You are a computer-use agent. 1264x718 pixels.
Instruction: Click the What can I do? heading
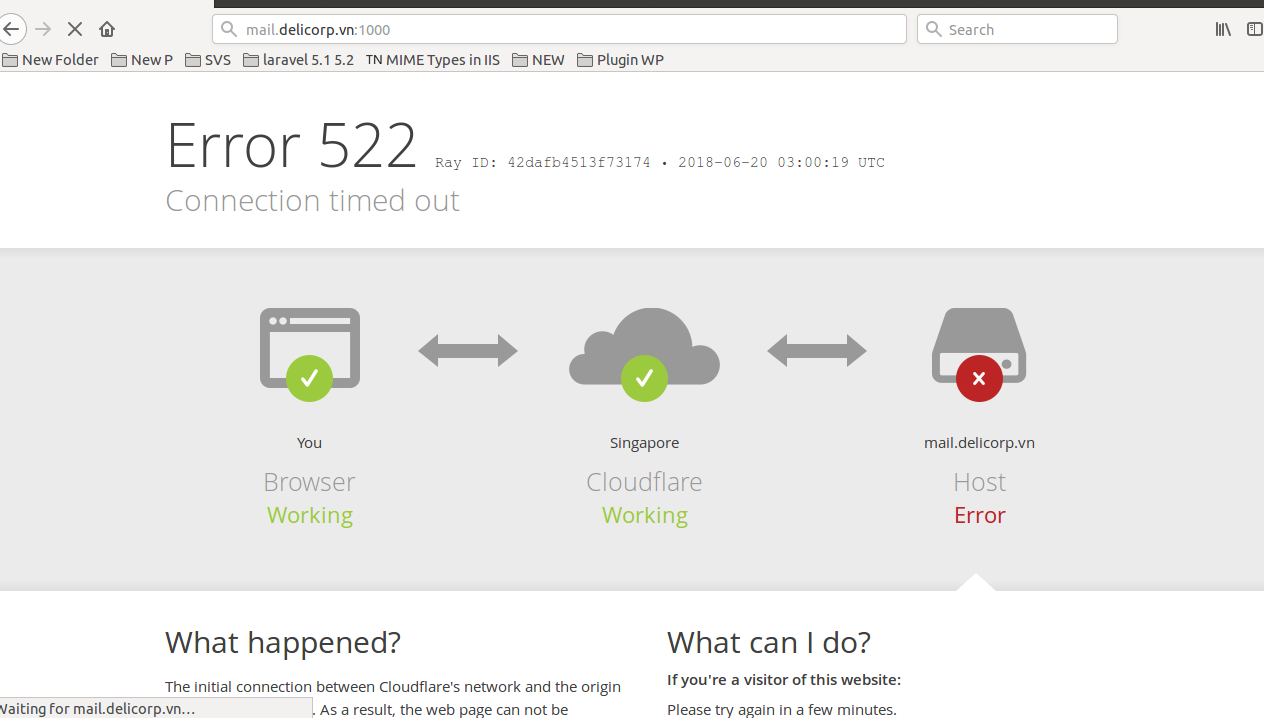point(769,642)
